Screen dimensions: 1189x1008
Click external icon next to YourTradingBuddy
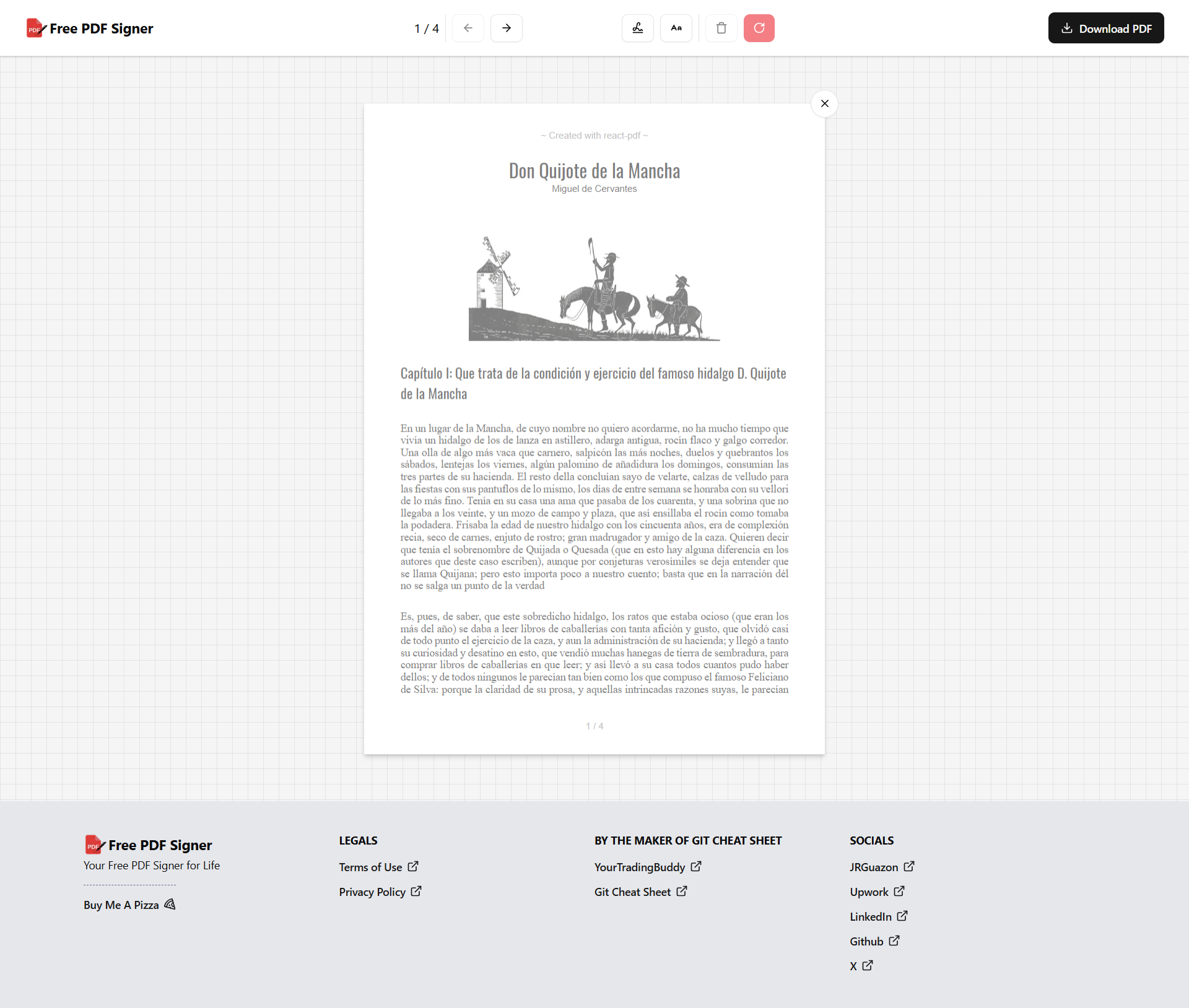(696, 866)
